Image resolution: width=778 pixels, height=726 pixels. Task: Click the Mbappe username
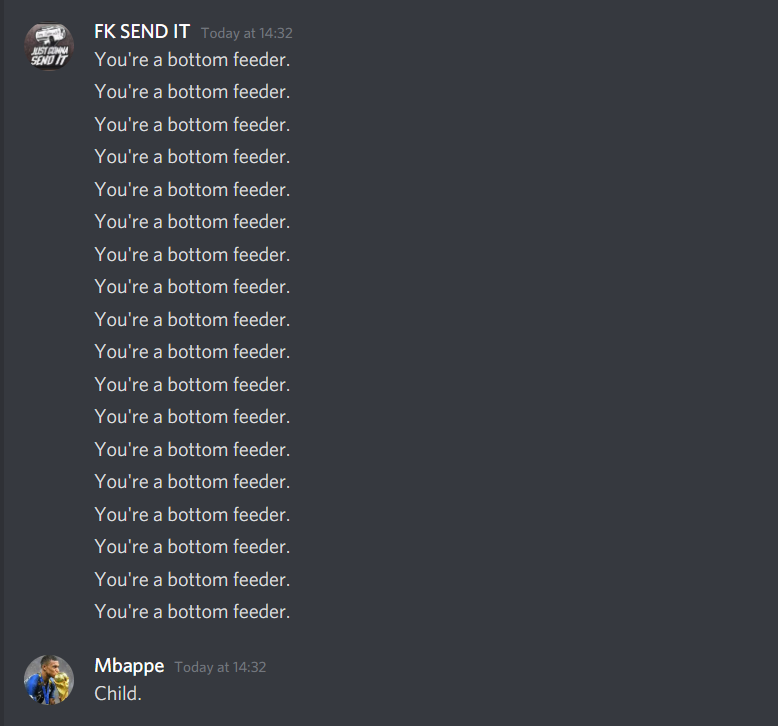[x=129, y=666]
